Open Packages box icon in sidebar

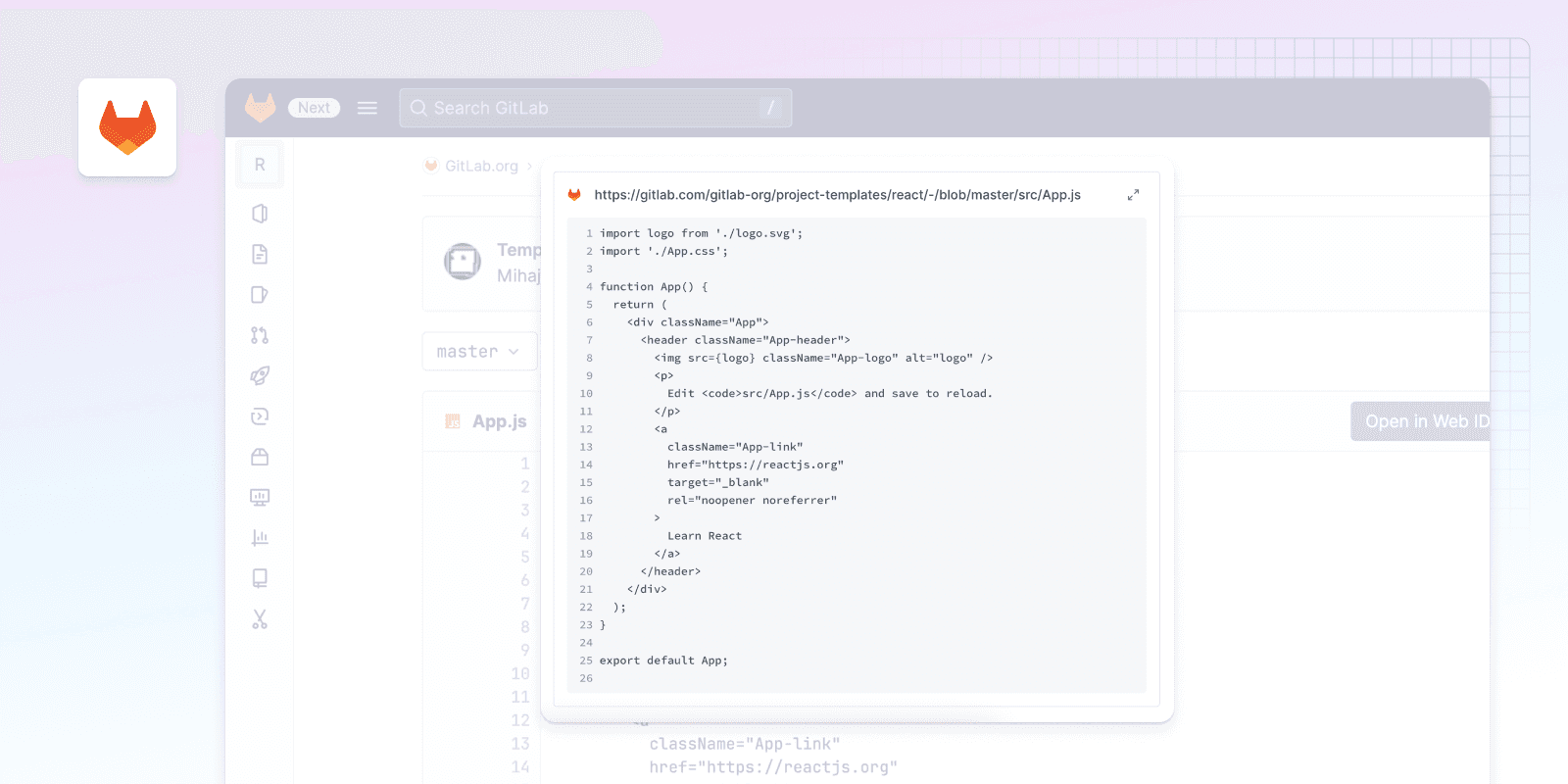click(x=260, y=457)
